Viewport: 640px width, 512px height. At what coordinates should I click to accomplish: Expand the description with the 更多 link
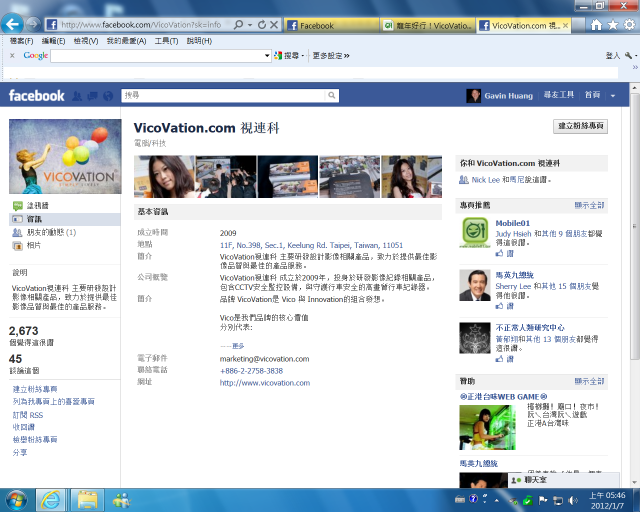pyautogui.click(x=238, y=346)
